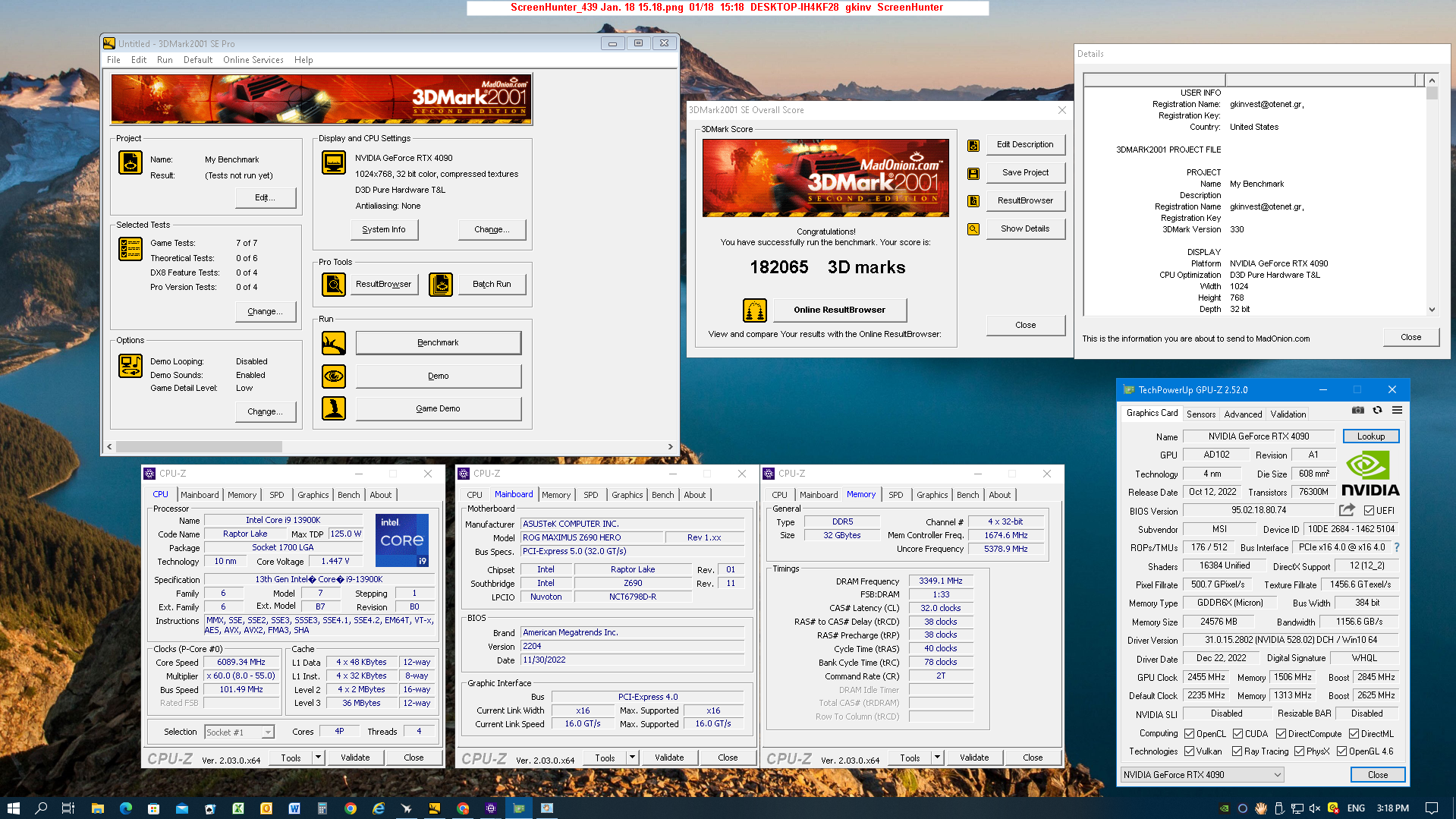Toggle the UEFI checkbox in GPU-Z
This screenshot has height=819, width=1456.
(x=1369, y=511)
